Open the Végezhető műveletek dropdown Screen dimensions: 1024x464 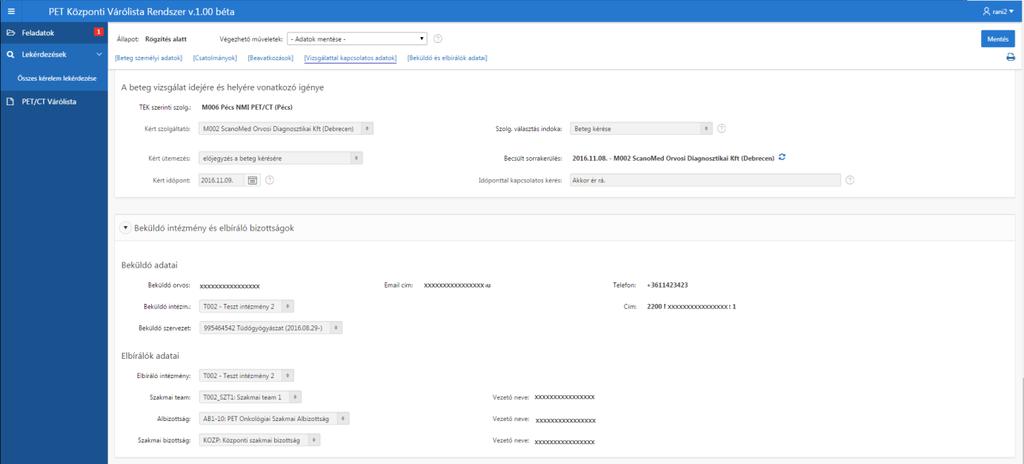point(357,39)
